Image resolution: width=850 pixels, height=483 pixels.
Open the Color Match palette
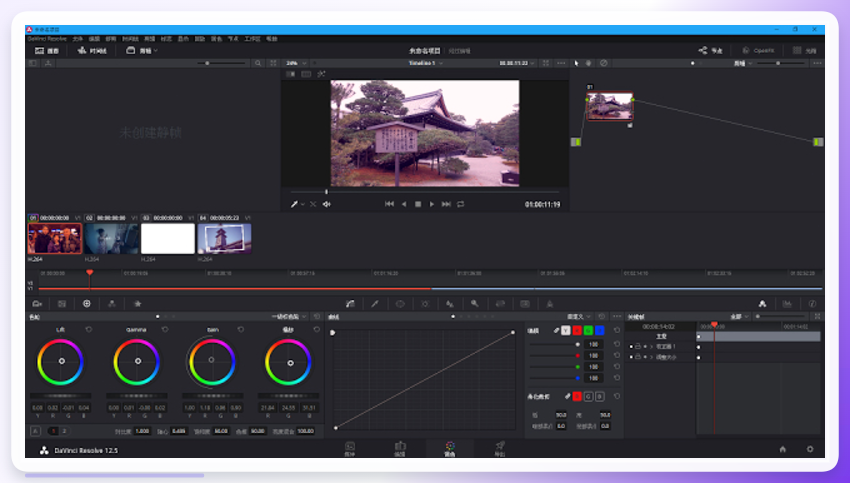(62, 304)
